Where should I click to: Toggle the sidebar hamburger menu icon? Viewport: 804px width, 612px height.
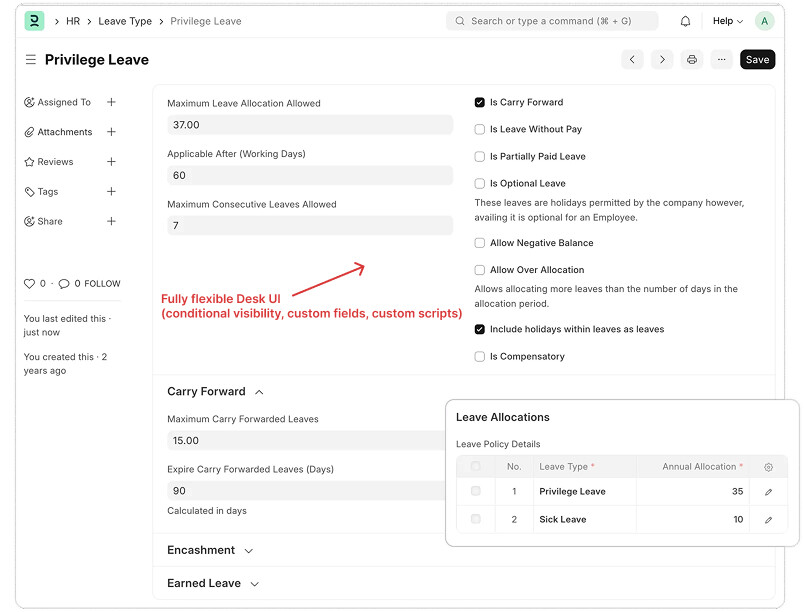coord(31,60)
